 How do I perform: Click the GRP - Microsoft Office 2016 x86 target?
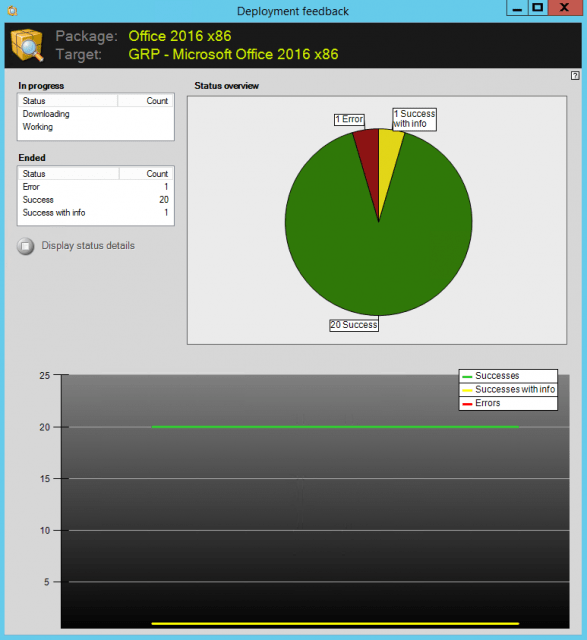[x=233, y=54]
